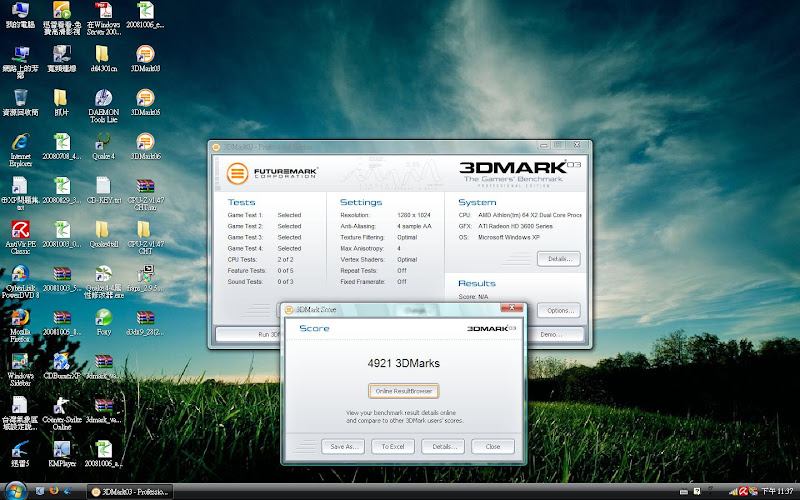This screenshot has height=500, width=800.
Task: Click the Save As button in Score dialog
Action: [x=342, y=446]
